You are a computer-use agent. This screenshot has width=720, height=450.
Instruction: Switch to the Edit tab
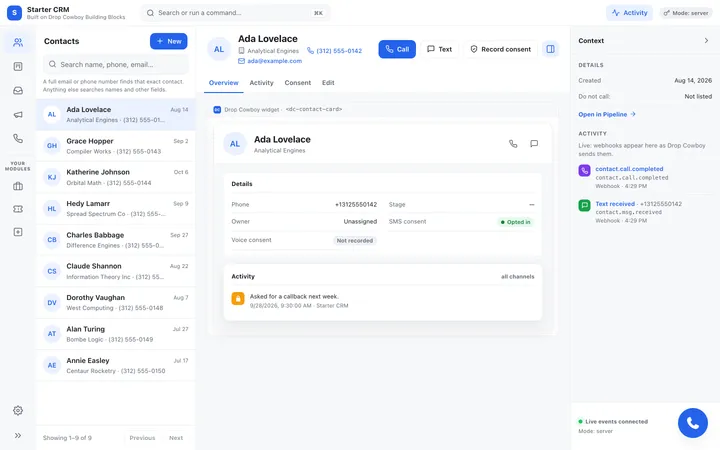click(328, 83)
